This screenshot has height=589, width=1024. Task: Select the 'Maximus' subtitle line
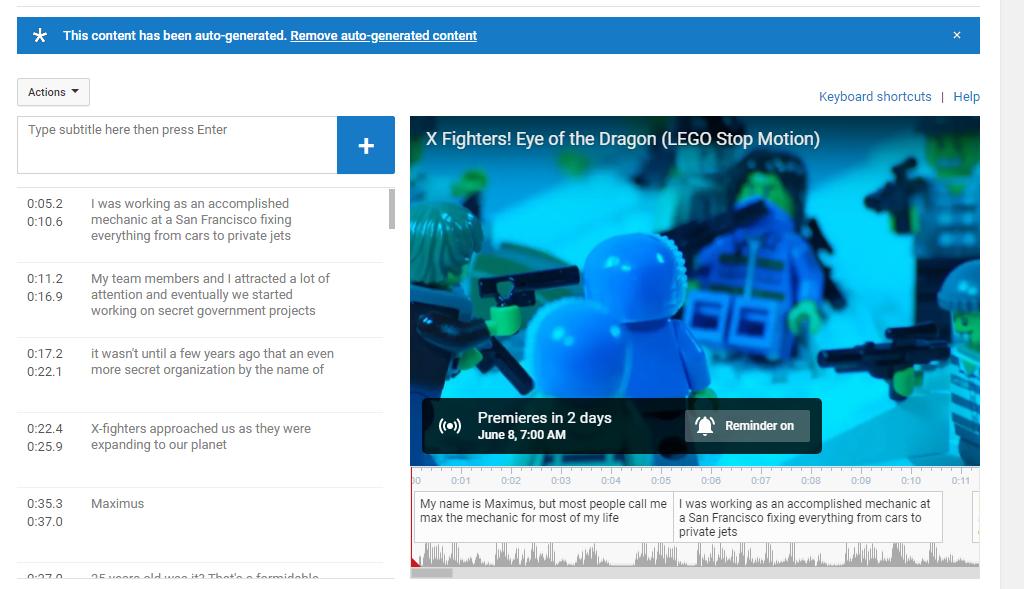118,504
